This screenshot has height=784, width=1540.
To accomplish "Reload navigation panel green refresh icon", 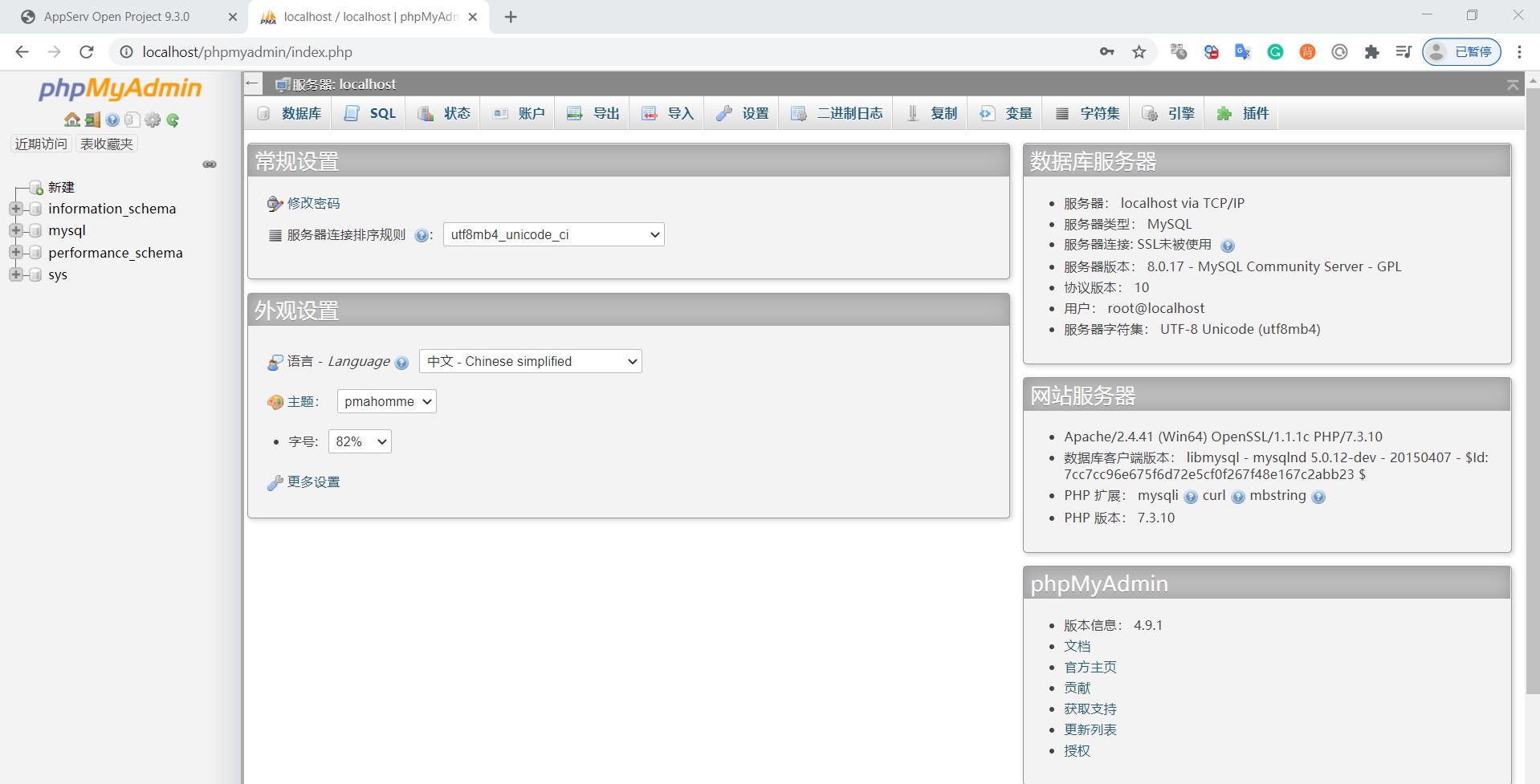I will [173, 120].
